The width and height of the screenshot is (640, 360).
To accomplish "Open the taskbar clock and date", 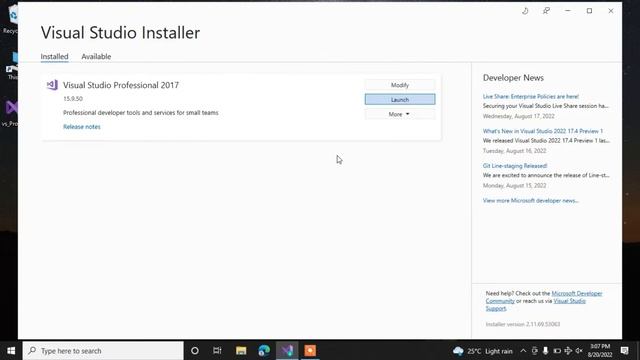I will [600, 351].
